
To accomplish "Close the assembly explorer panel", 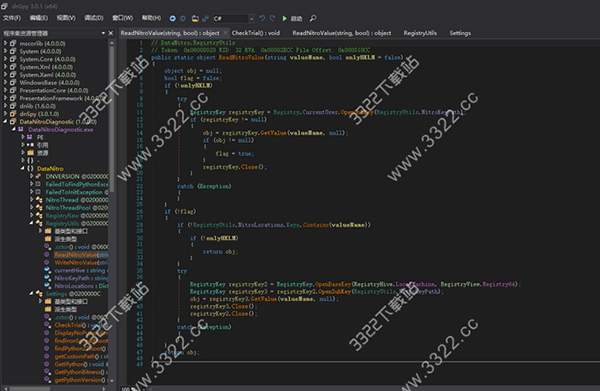I will pos(111,33).
